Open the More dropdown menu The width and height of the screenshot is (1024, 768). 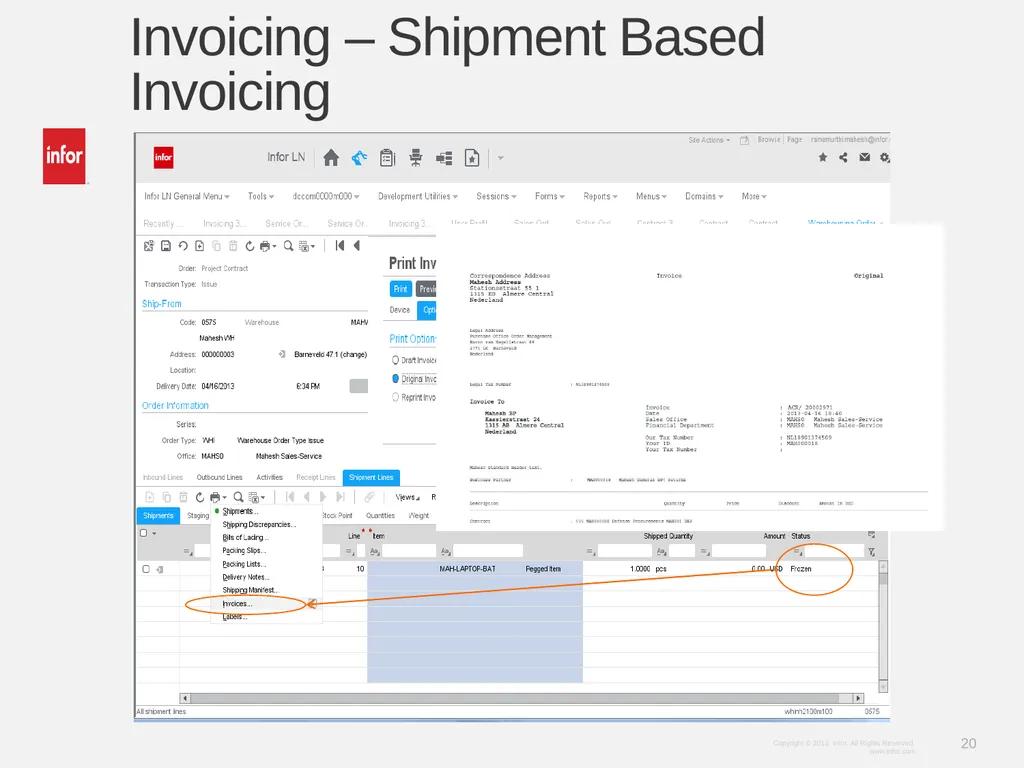click(x=754, y=196)
